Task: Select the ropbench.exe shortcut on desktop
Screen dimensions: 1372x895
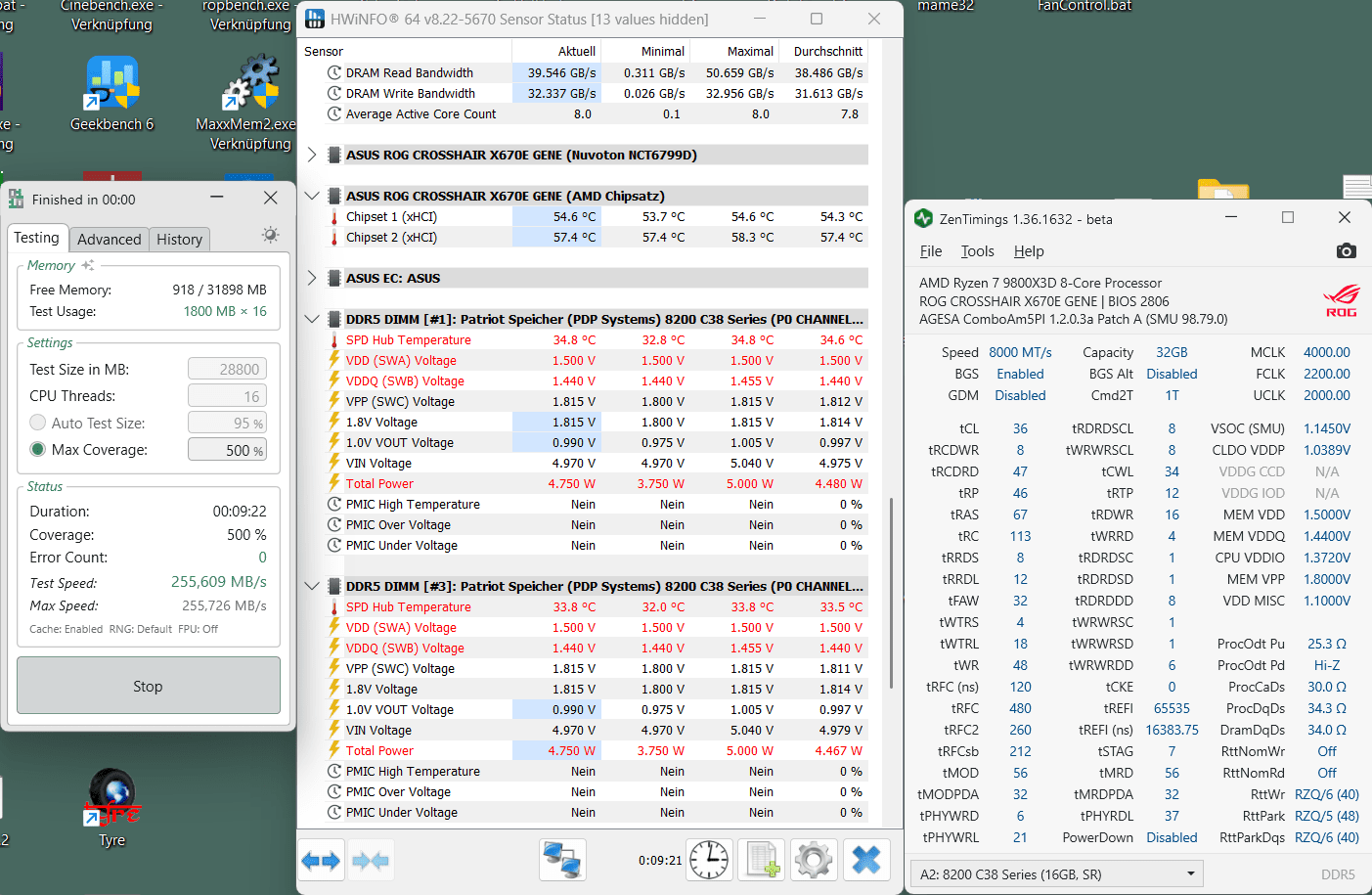Action: click(x=250, y=16)
